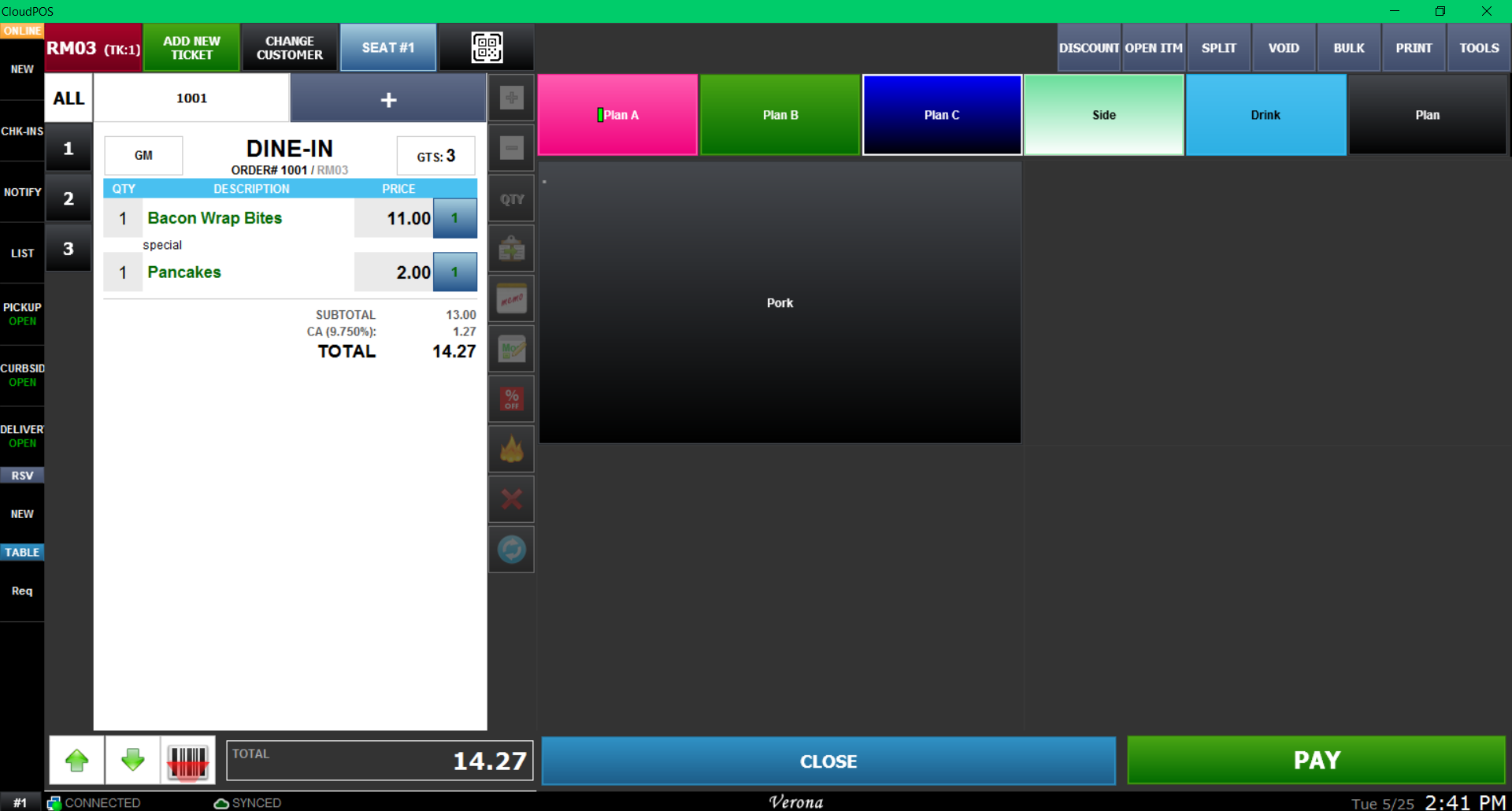The image size is (1512, 811).
Task: Select seat number 2
Action: 69,198
